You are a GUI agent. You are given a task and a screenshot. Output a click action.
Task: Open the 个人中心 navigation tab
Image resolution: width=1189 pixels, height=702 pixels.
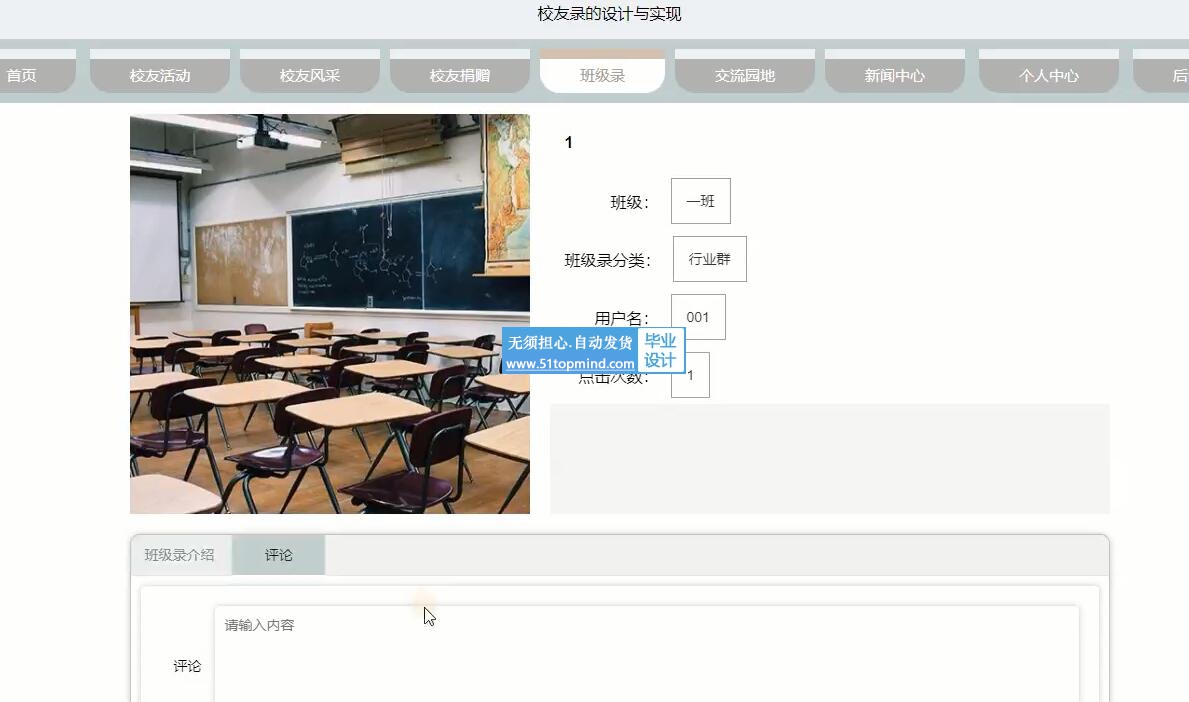[1049, 72]
